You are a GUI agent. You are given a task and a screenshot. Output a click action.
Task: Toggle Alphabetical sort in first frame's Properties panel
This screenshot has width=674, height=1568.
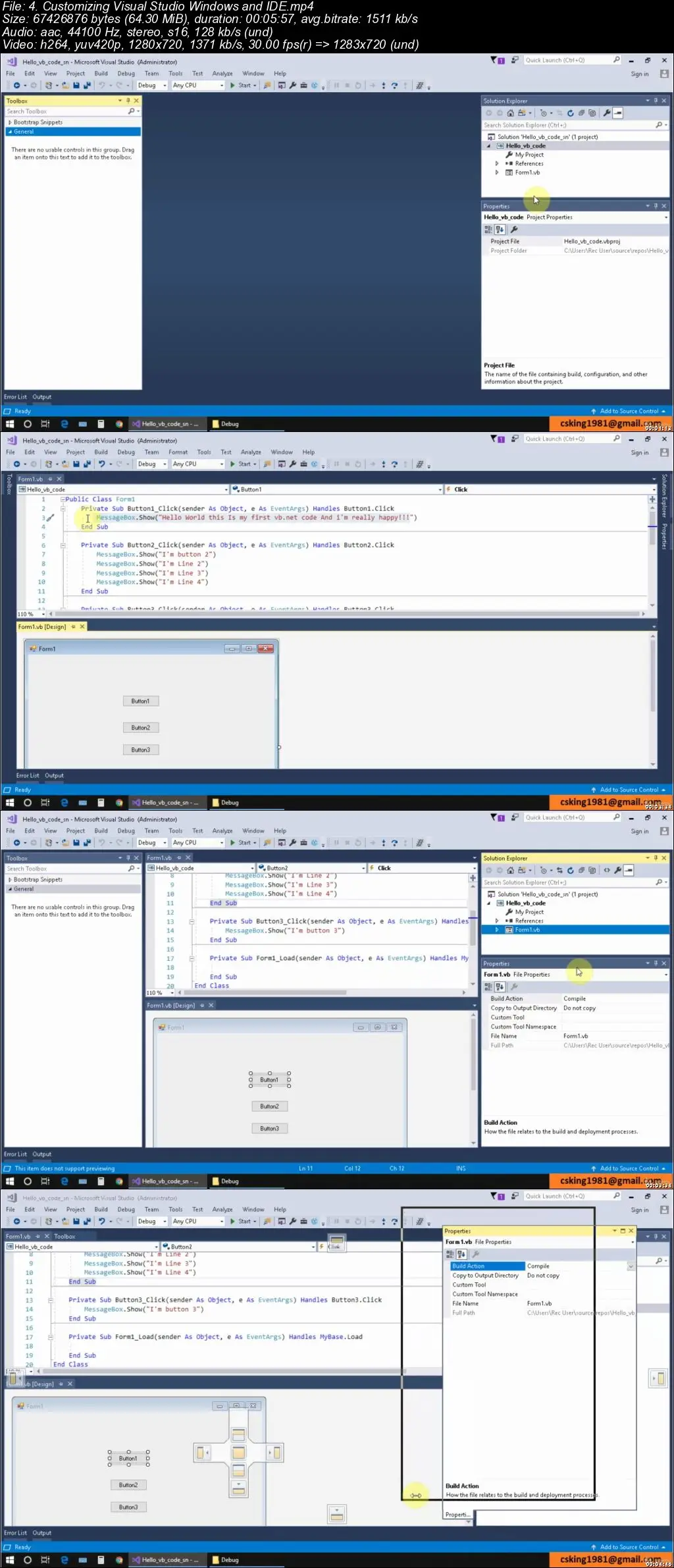500,229
